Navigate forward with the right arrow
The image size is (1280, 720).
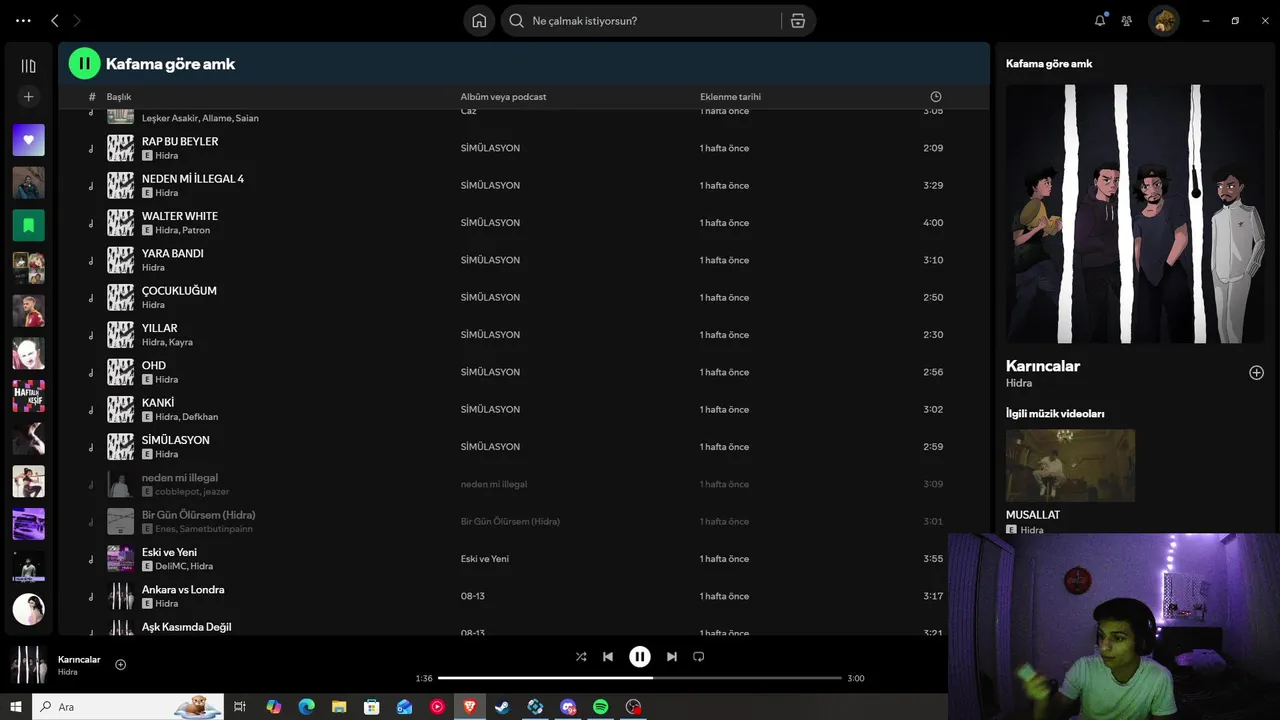click(77, 21)
